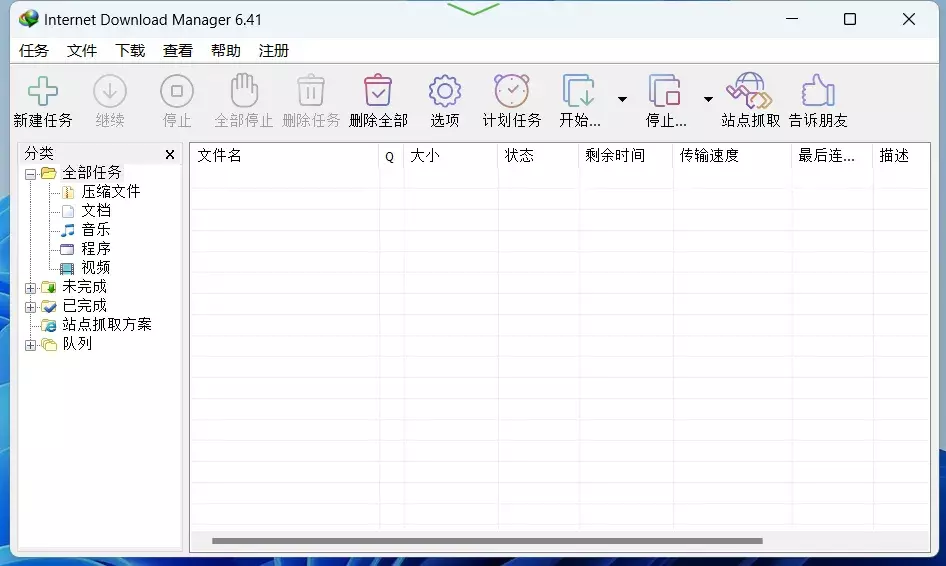Select 文档 tree label
This screenshot has height=566, width=946.
(x=96, y=211)
